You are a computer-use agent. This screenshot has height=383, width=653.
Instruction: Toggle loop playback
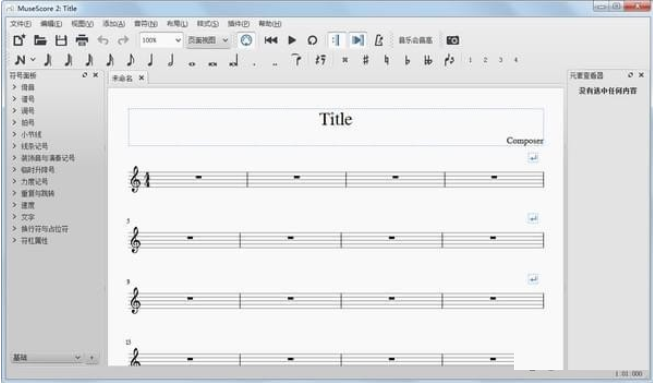(312, 40)
